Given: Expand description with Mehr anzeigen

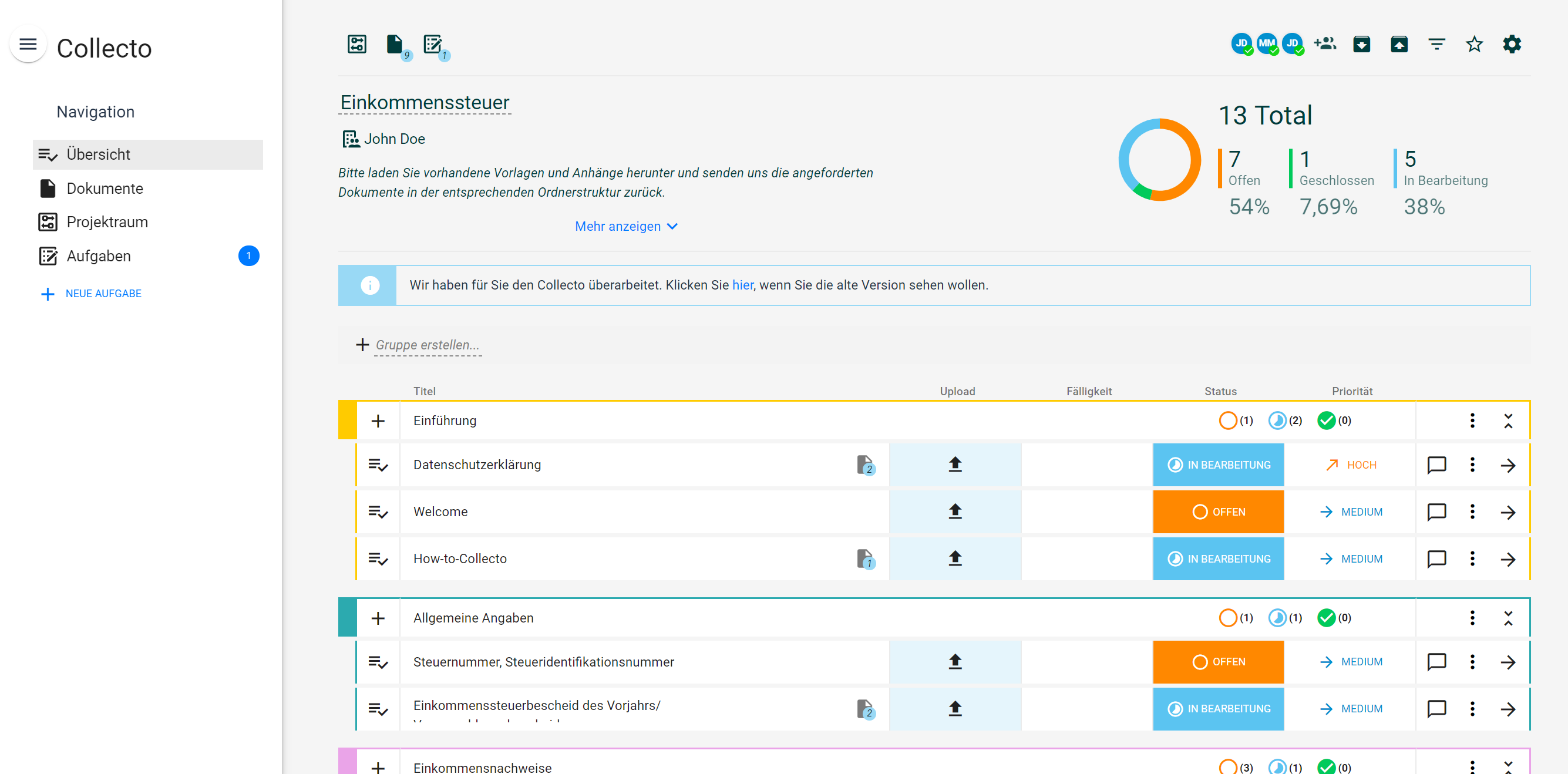Looking at the screenshot, I should point(626,226).
